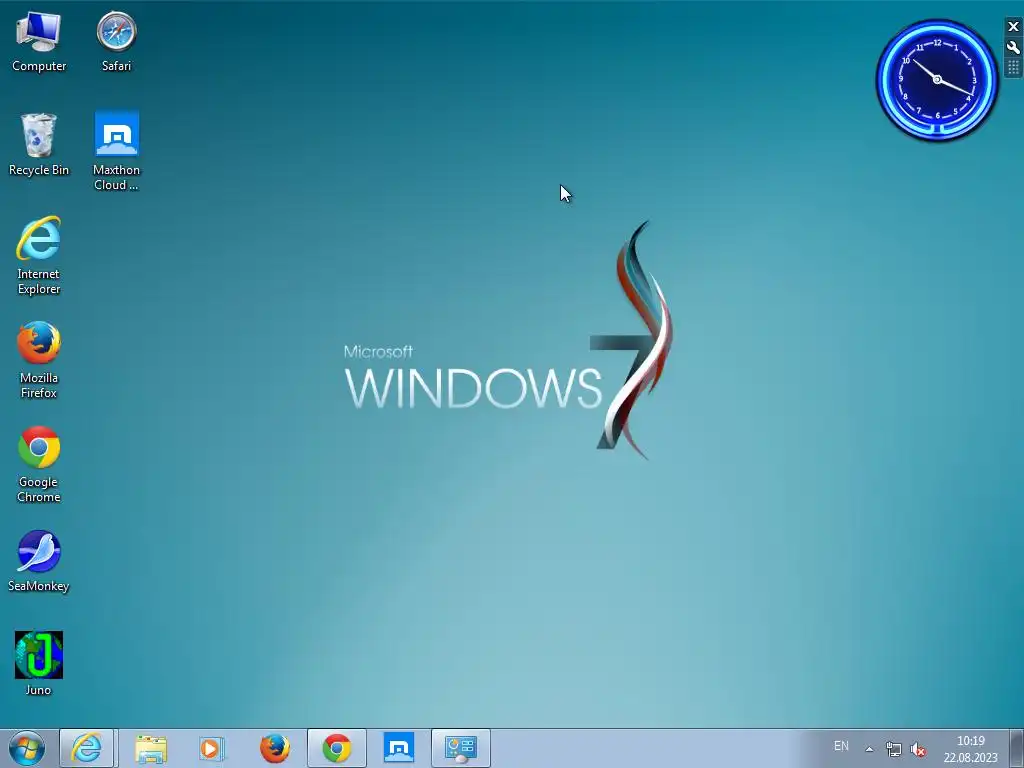Viewport: 1024px width, 768px height.
Task: Launch Windows Media Player from taskbar
Action: coord(212,748)
